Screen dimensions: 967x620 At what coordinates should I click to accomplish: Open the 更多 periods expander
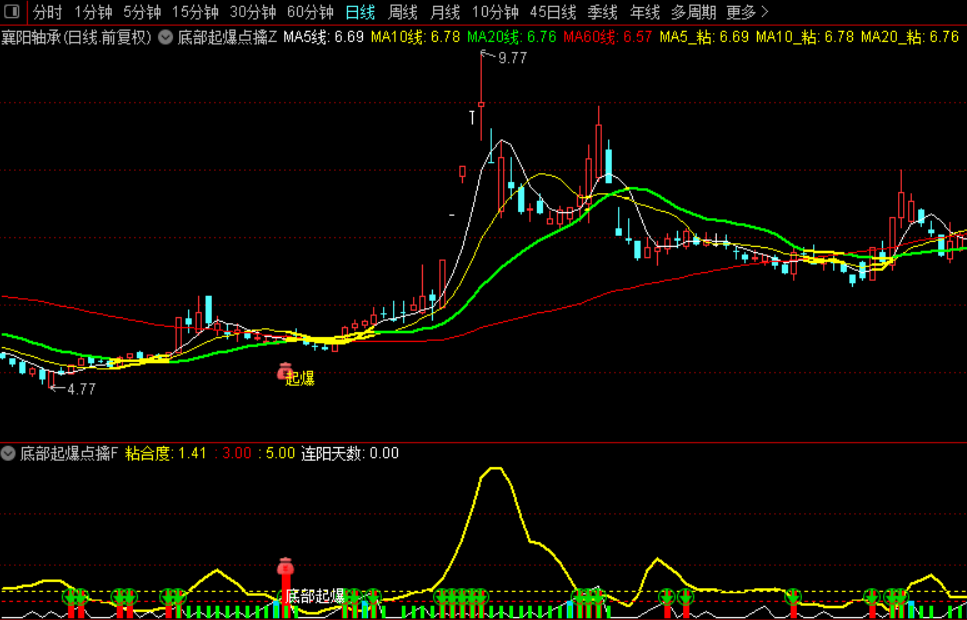(747, 12)
